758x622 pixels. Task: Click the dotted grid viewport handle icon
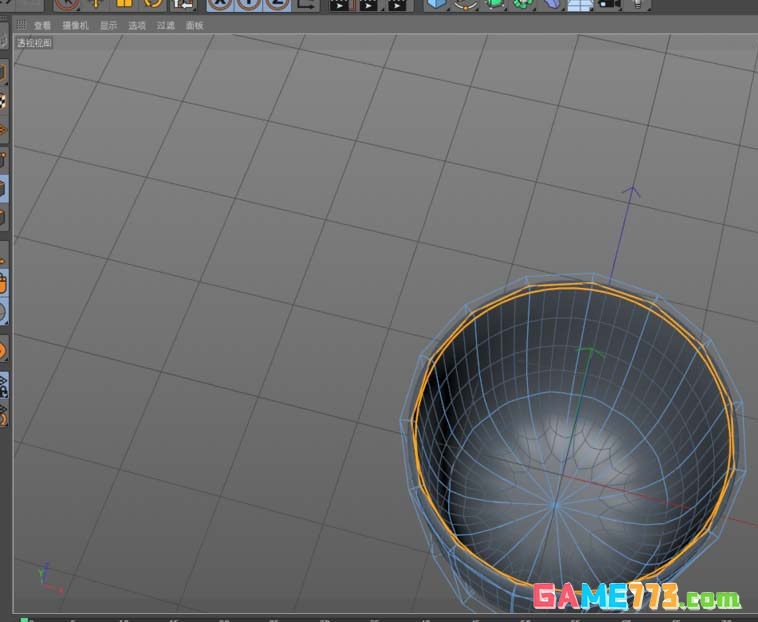click(21, 25)
